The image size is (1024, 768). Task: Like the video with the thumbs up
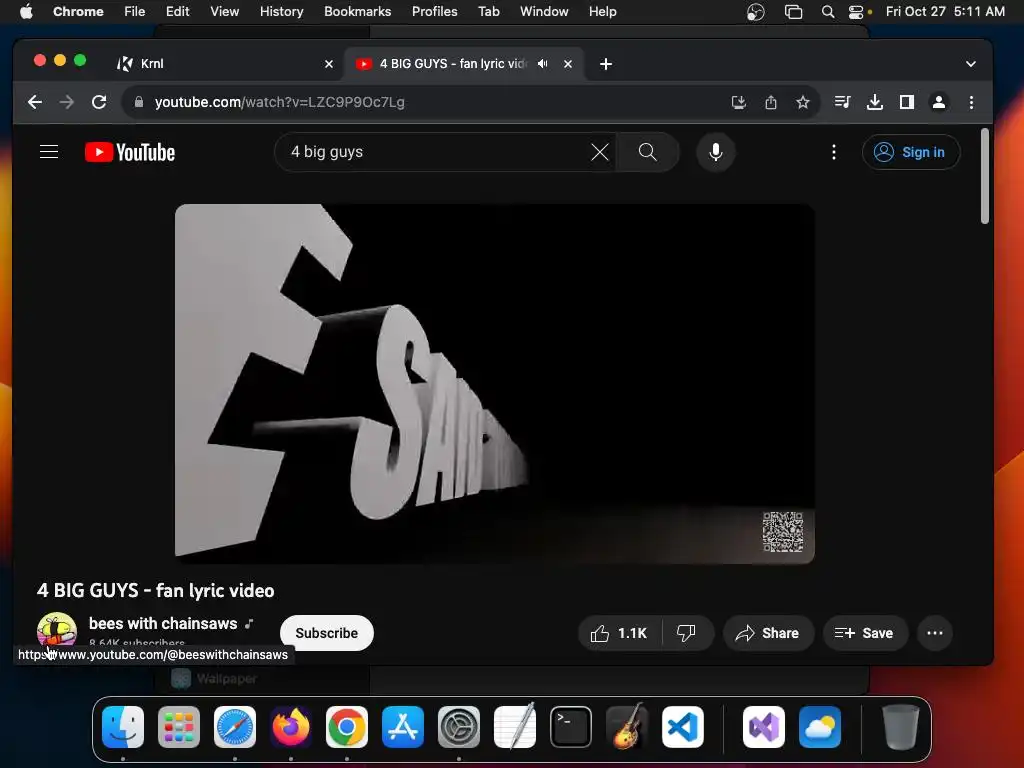619,633
